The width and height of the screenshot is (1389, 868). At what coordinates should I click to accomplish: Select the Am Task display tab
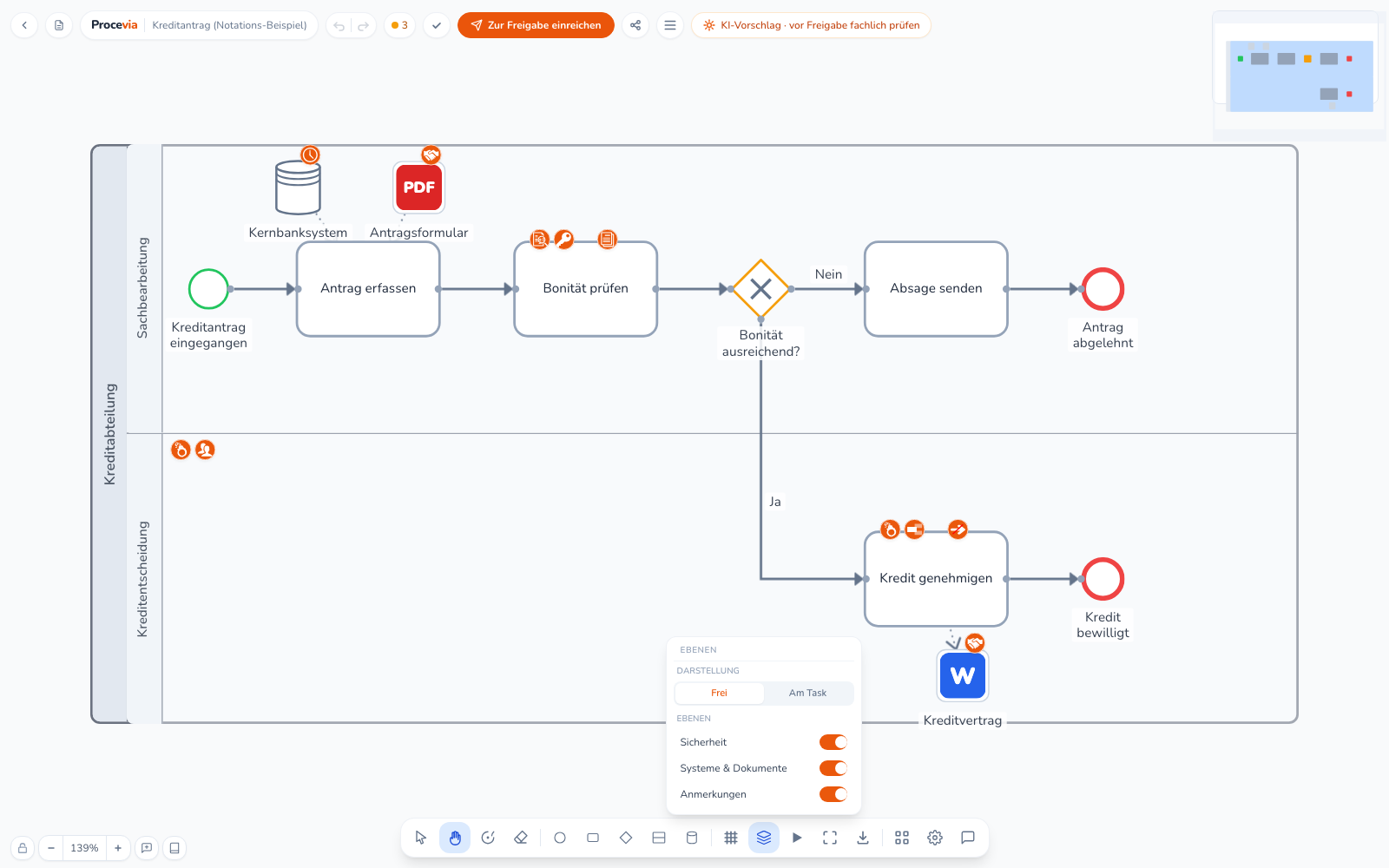[807, 693]
